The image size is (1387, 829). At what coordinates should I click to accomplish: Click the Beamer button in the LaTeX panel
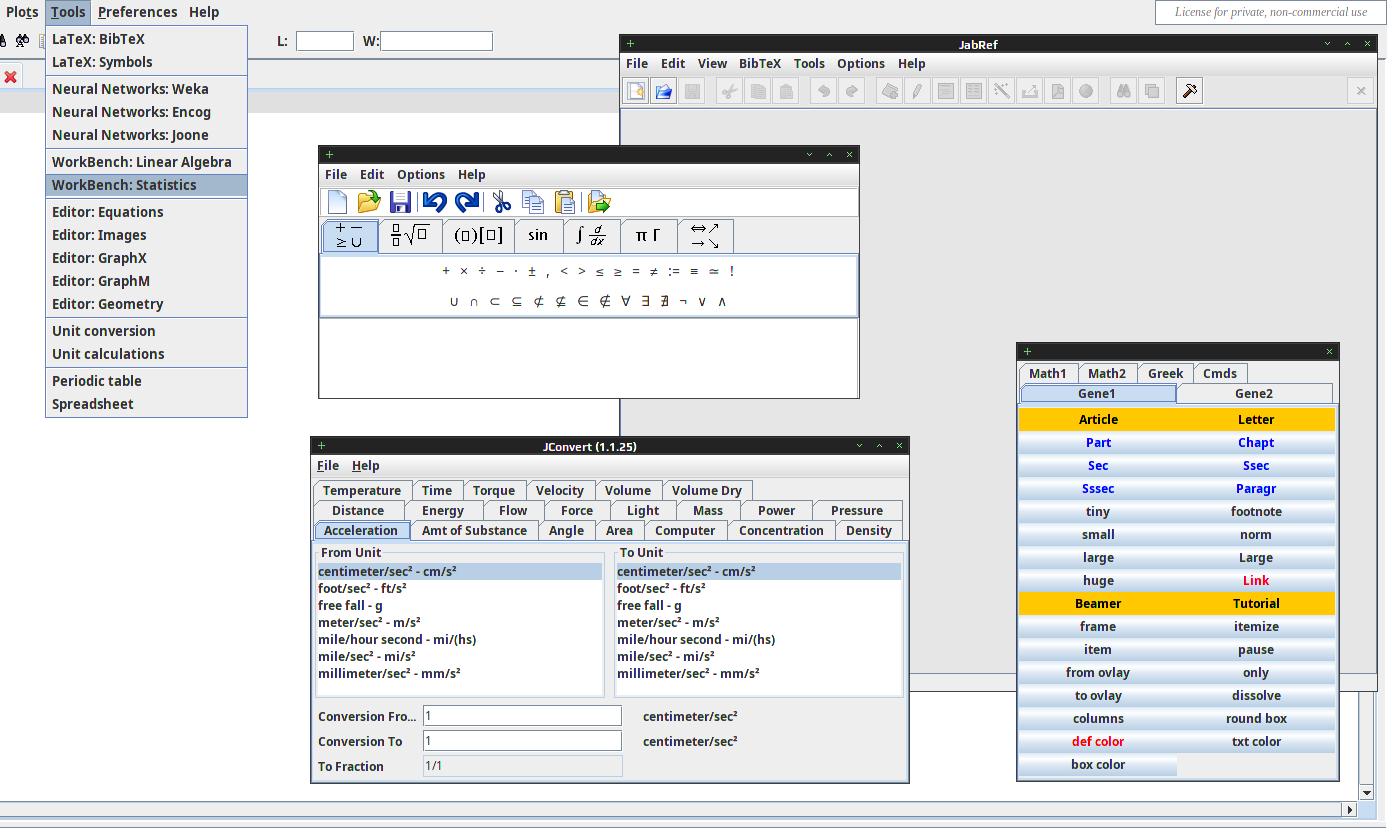click(x=1098, y=603)
